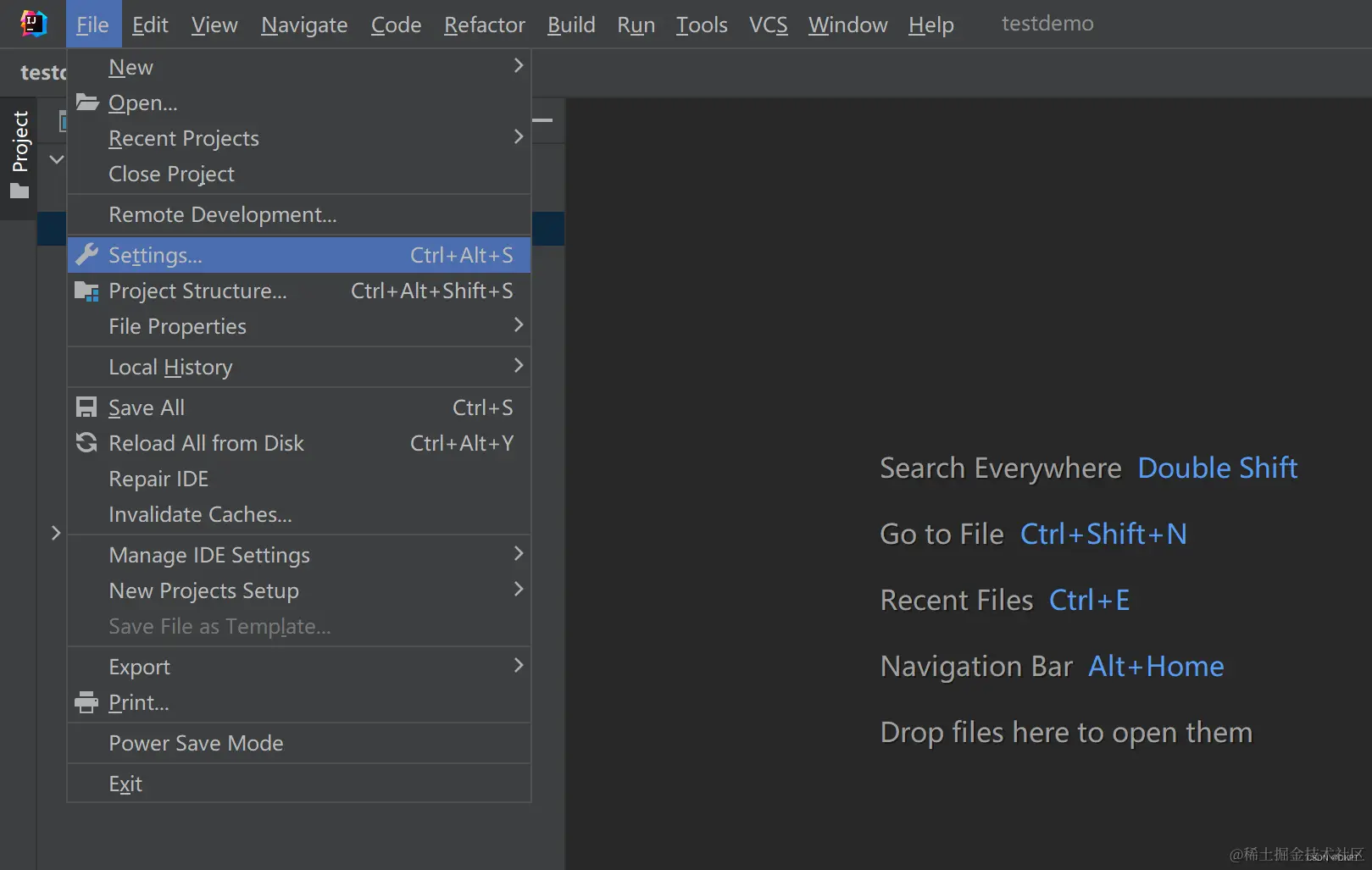Choose Print... entry
The width and height of the screenshot is (1372, 870).
click(x=299, y=702)
